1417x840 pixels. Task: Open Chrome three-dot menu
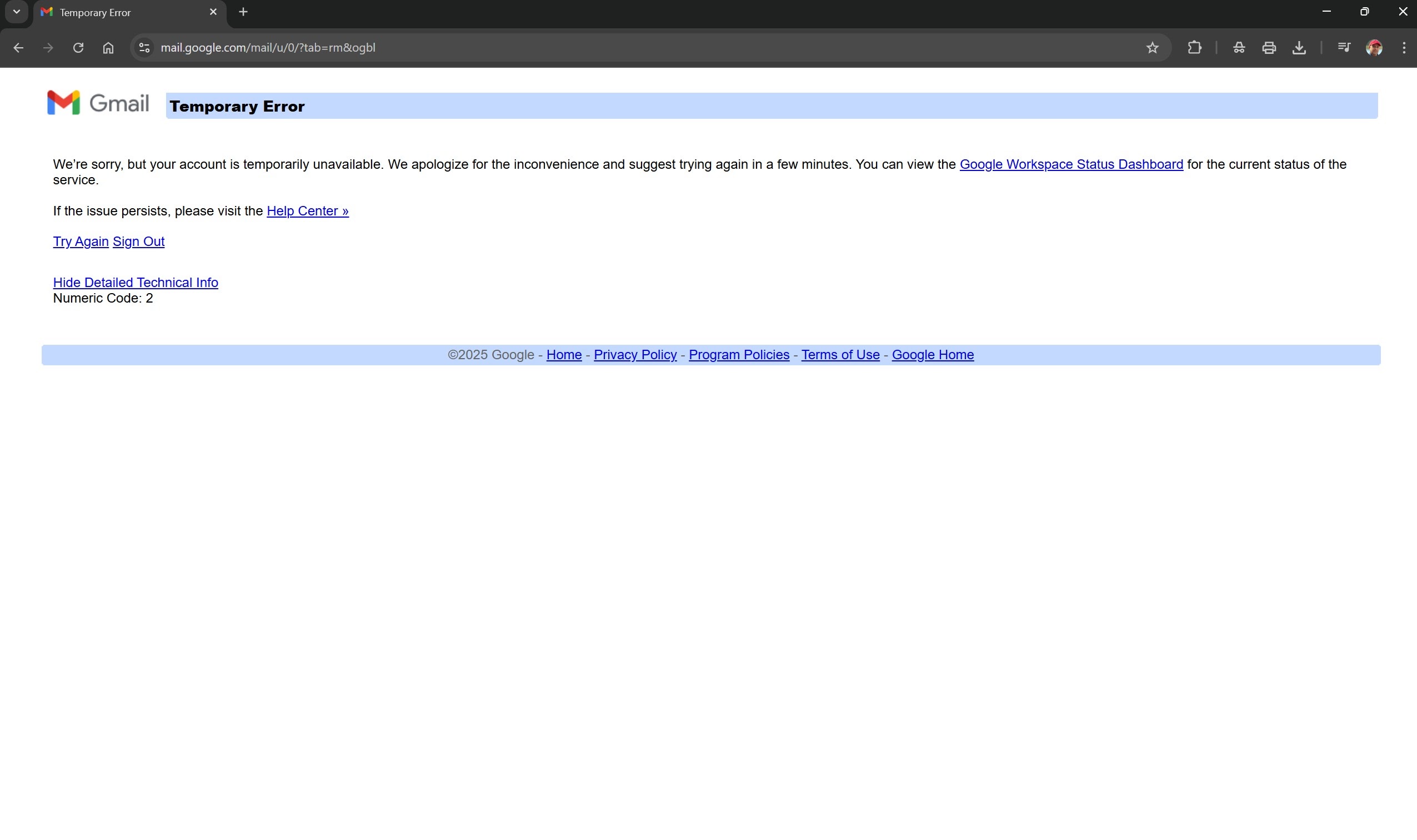(1404, 48)
